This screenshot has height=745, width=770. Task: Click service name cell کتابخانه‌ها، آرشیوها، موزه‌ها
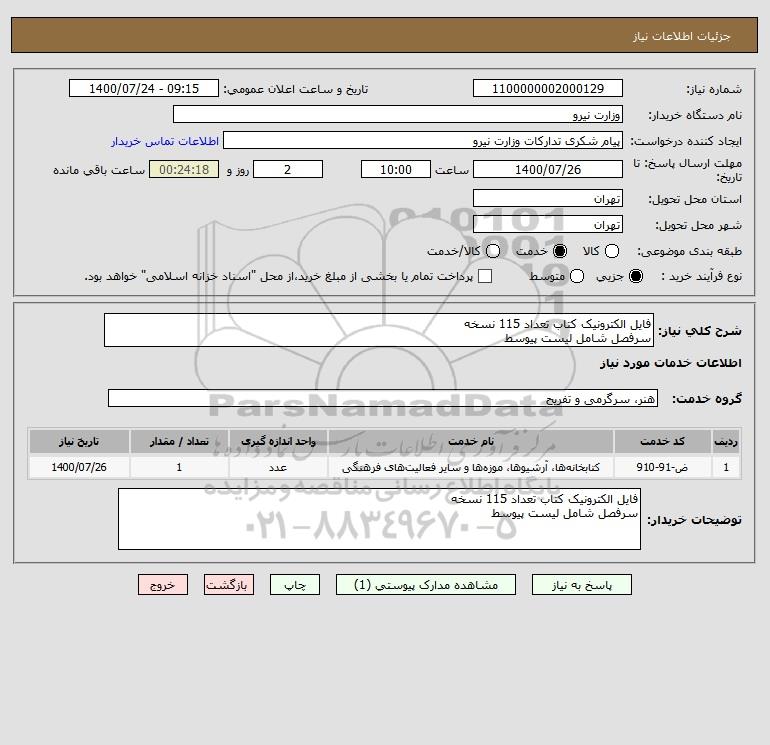tap(470, 467)
